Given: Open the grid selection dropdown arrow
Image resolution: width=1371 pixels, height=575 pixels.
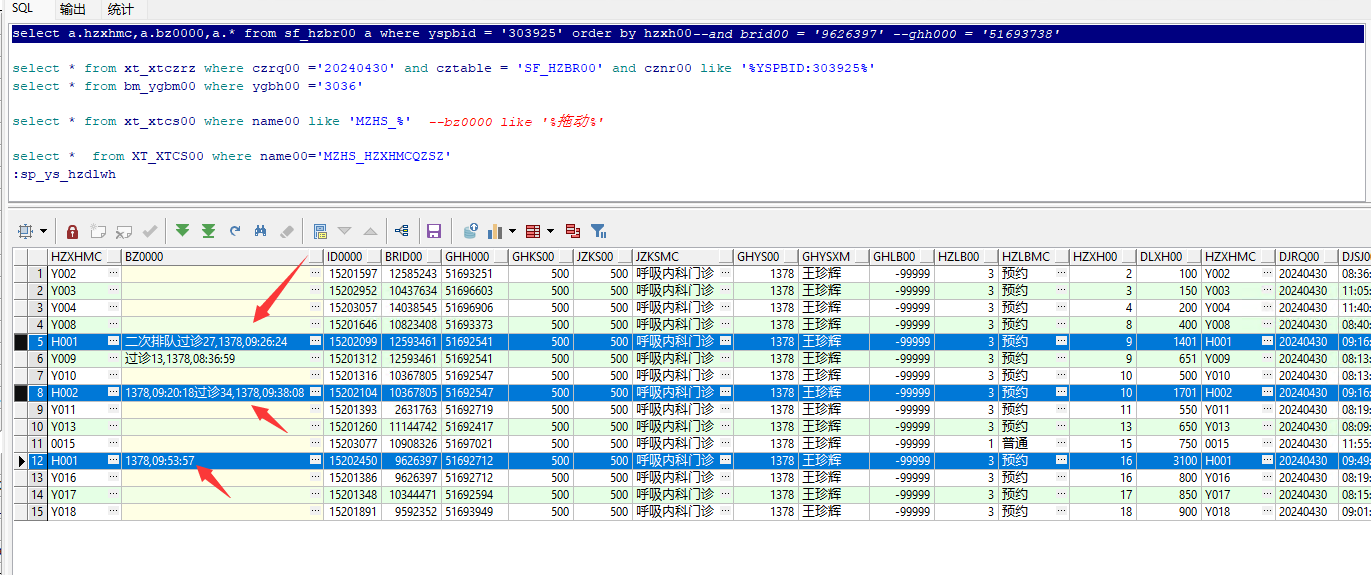Looking at the screenshot, I should pyautogui.click(x=44, y=231).
